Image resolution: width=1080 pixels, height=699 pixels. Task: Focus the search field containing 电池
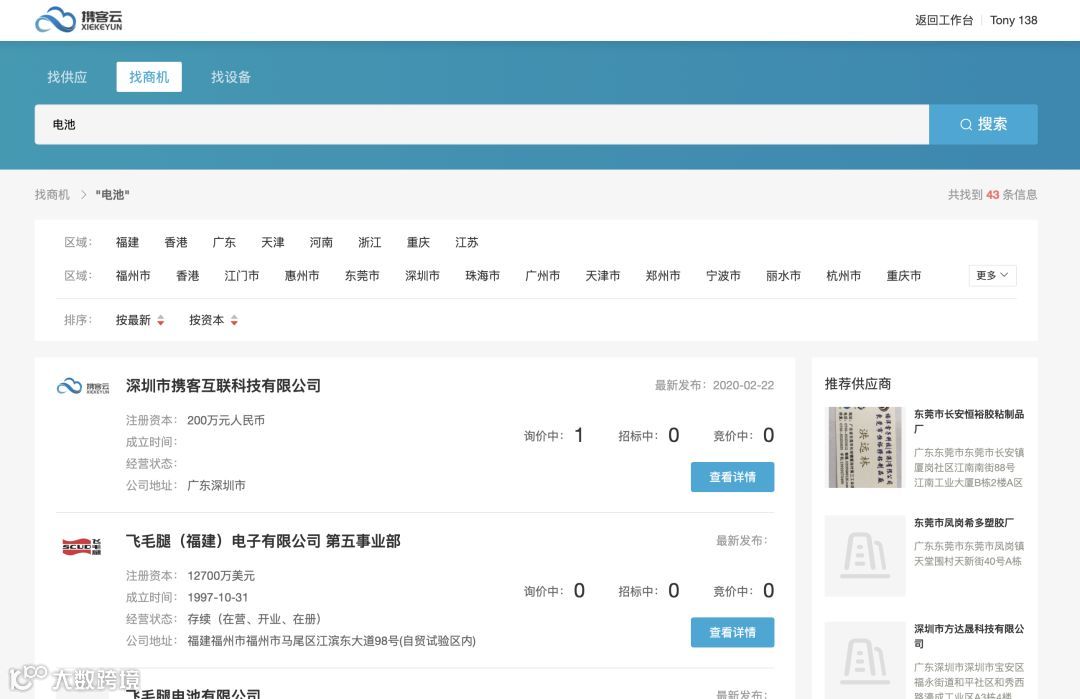(x=481, y=125)
